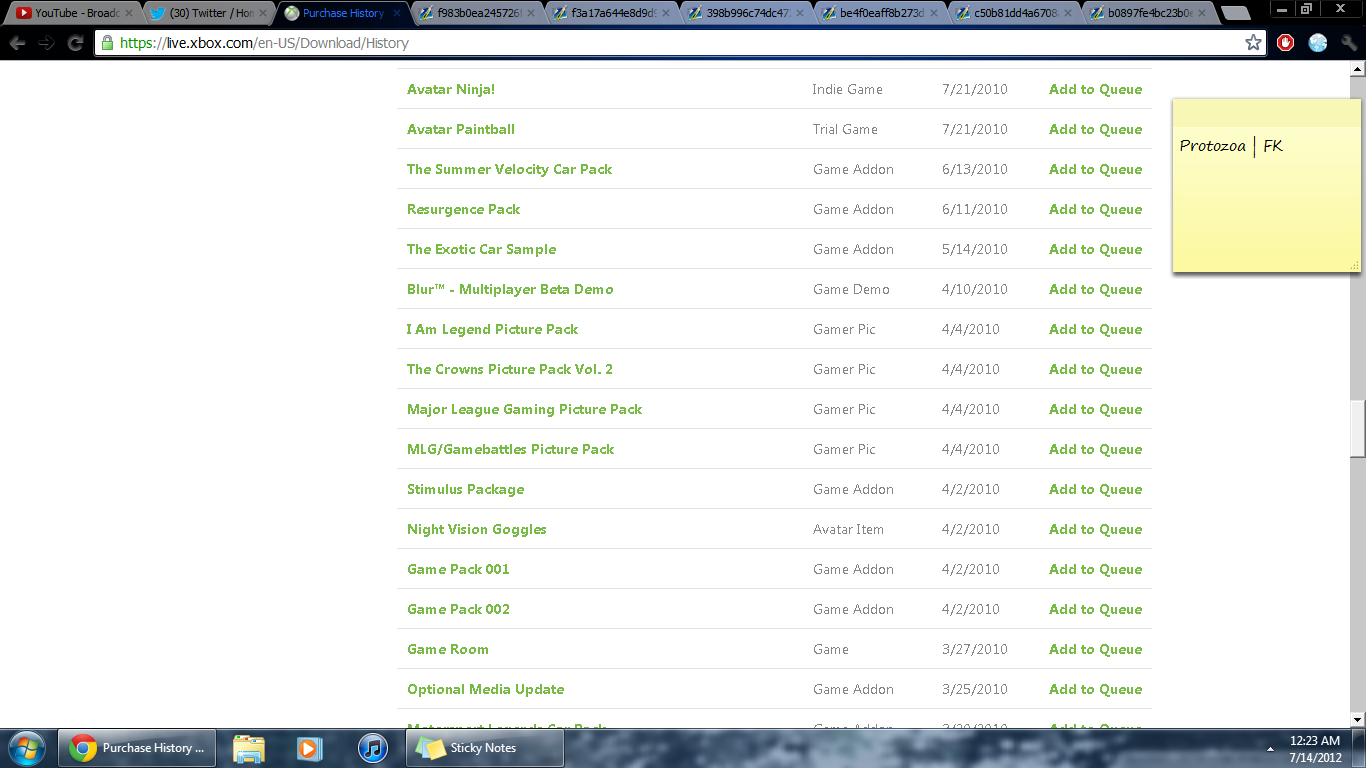Open the Stimulus Package link

click(465, 489)
